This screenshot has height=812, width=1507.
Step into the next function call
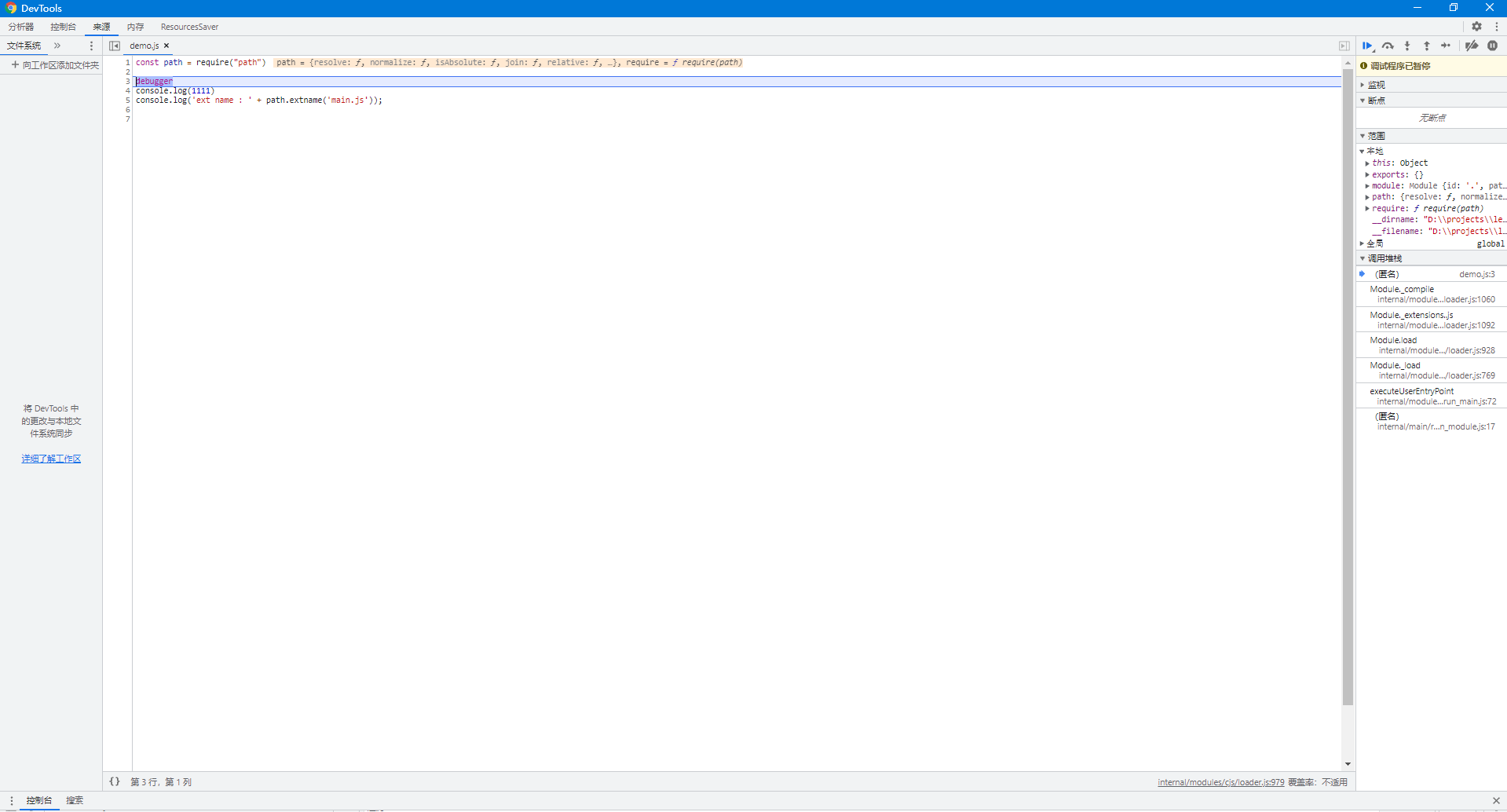pyautogui.click(x=1407, y=46)
